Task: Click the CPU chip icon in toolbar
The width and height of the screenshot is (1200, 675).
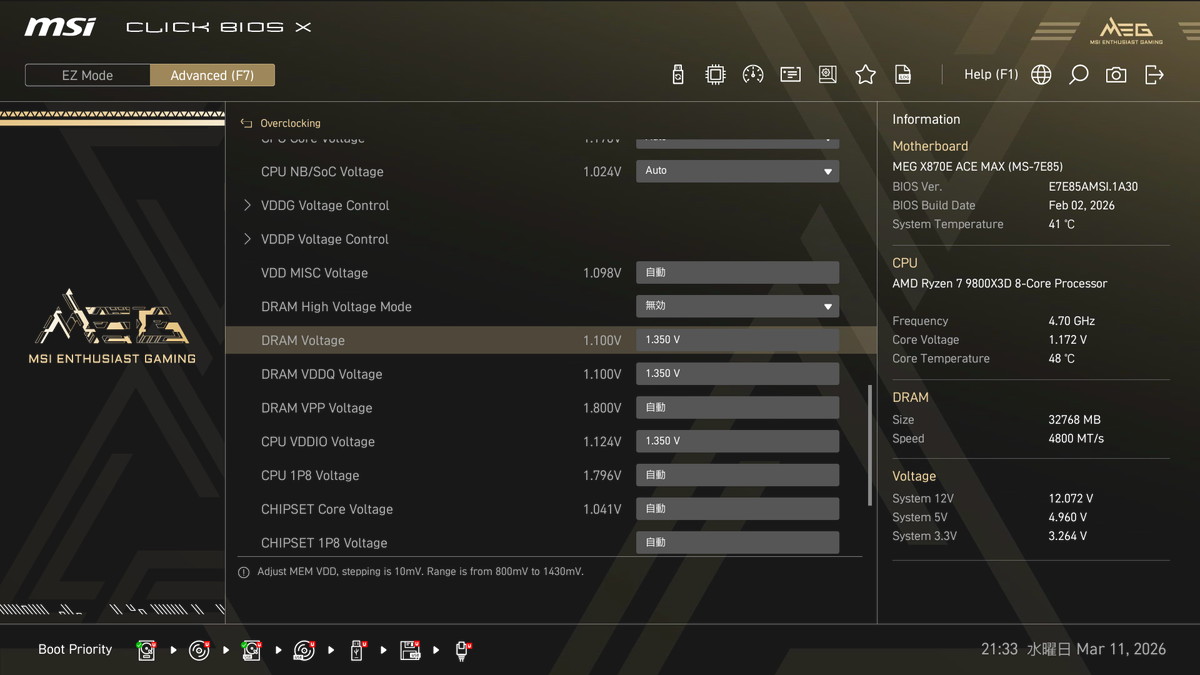Action: [715, 75]
